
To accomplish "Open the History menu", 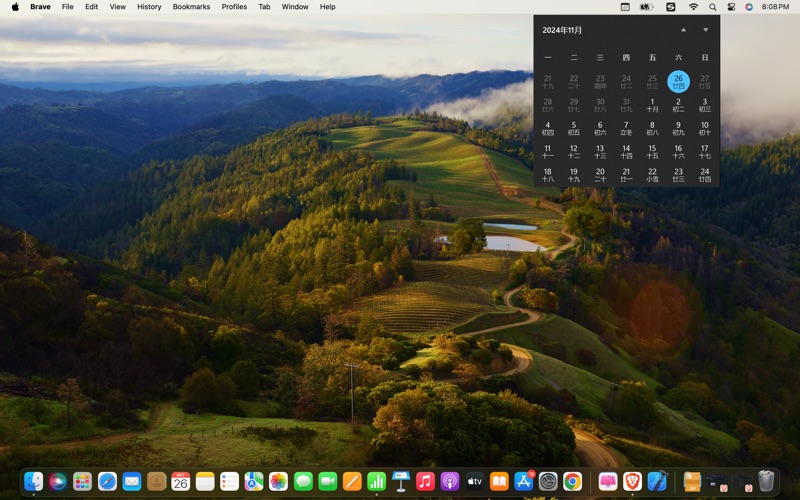I will click(149, 7).
